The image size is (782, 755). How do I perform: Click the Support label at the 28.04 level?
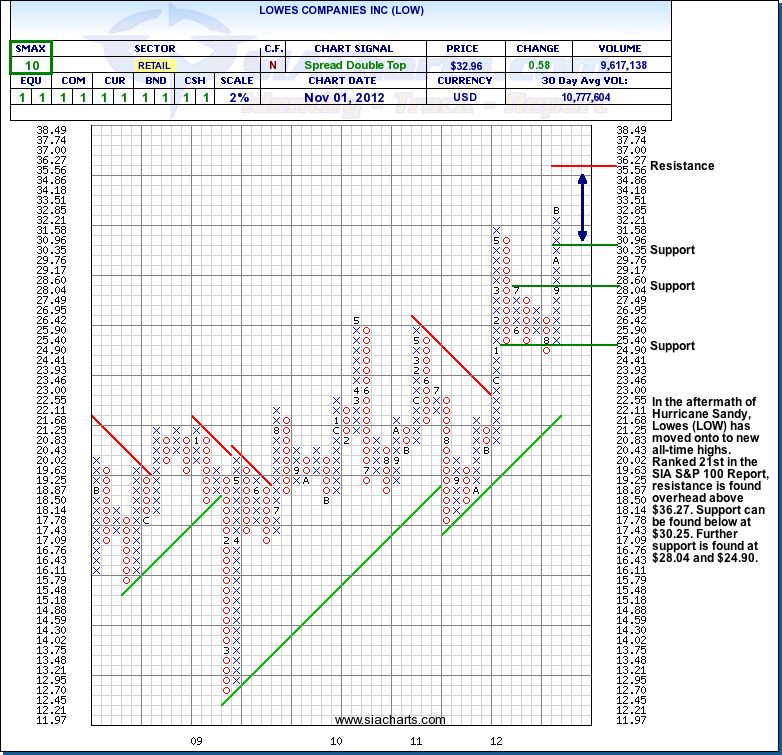click(x=672, y=286)
